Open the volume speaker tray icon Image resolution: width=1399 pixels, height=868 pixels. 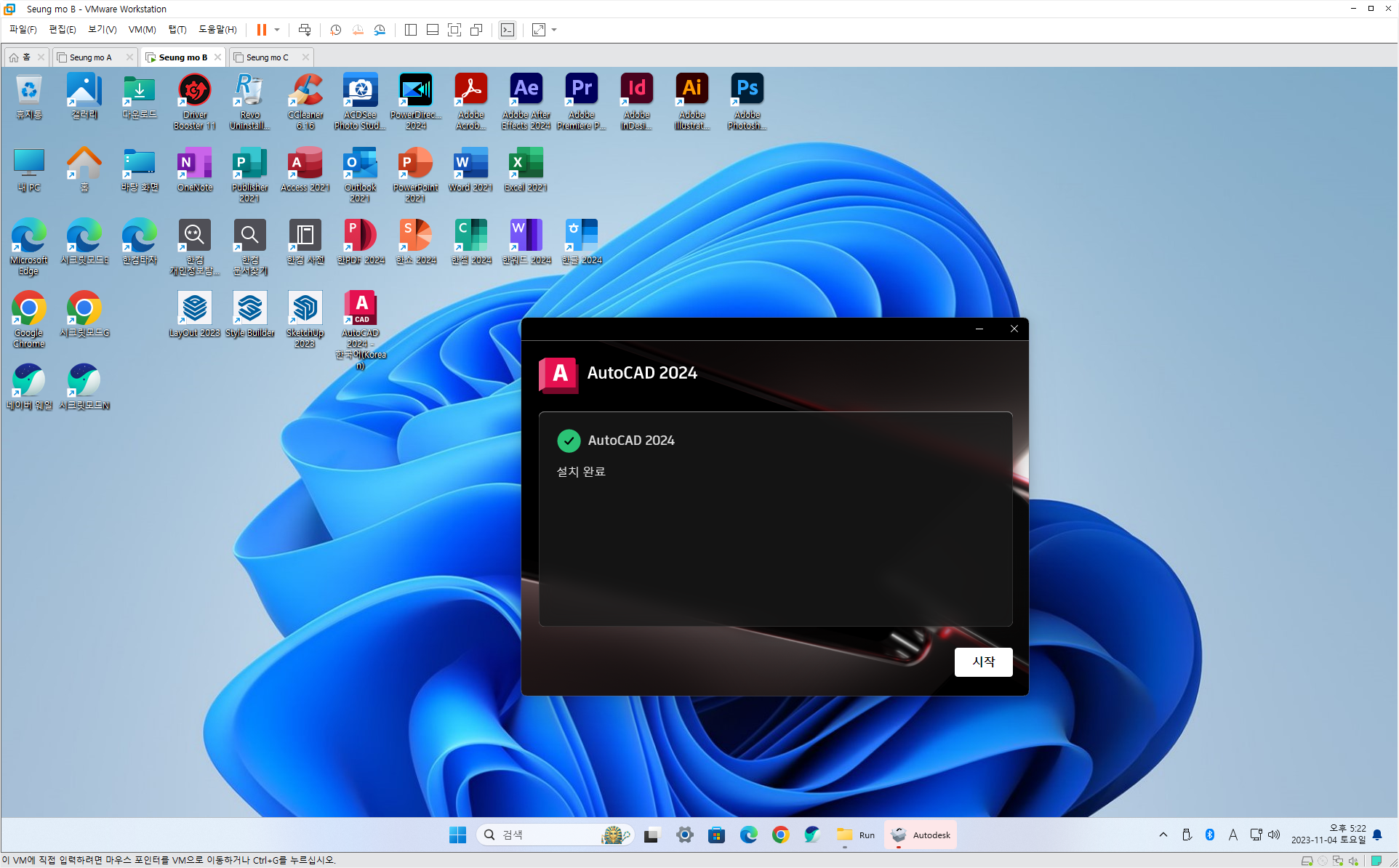[1274, 835]
